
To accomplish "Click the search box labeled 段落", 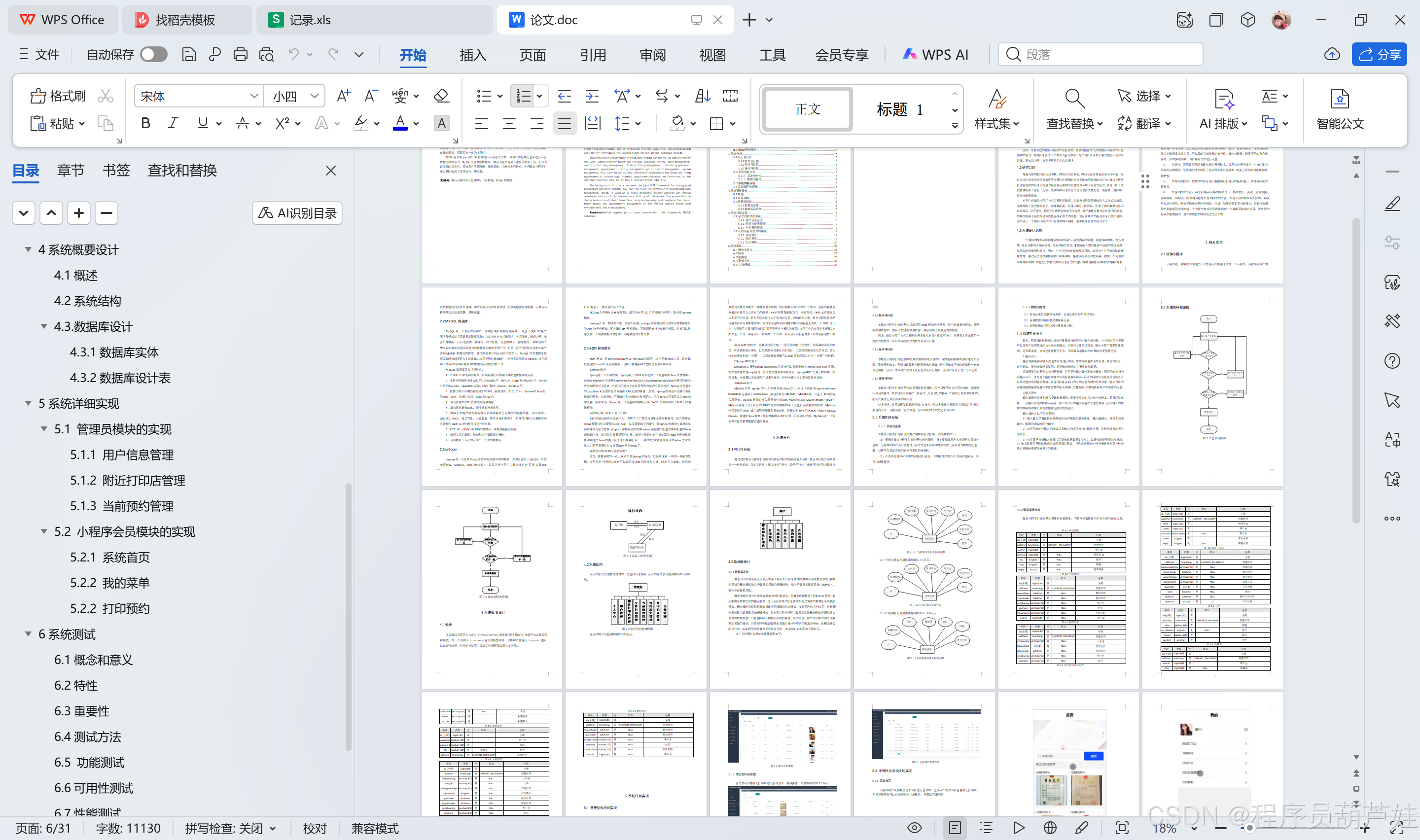I will (1100, 54).
